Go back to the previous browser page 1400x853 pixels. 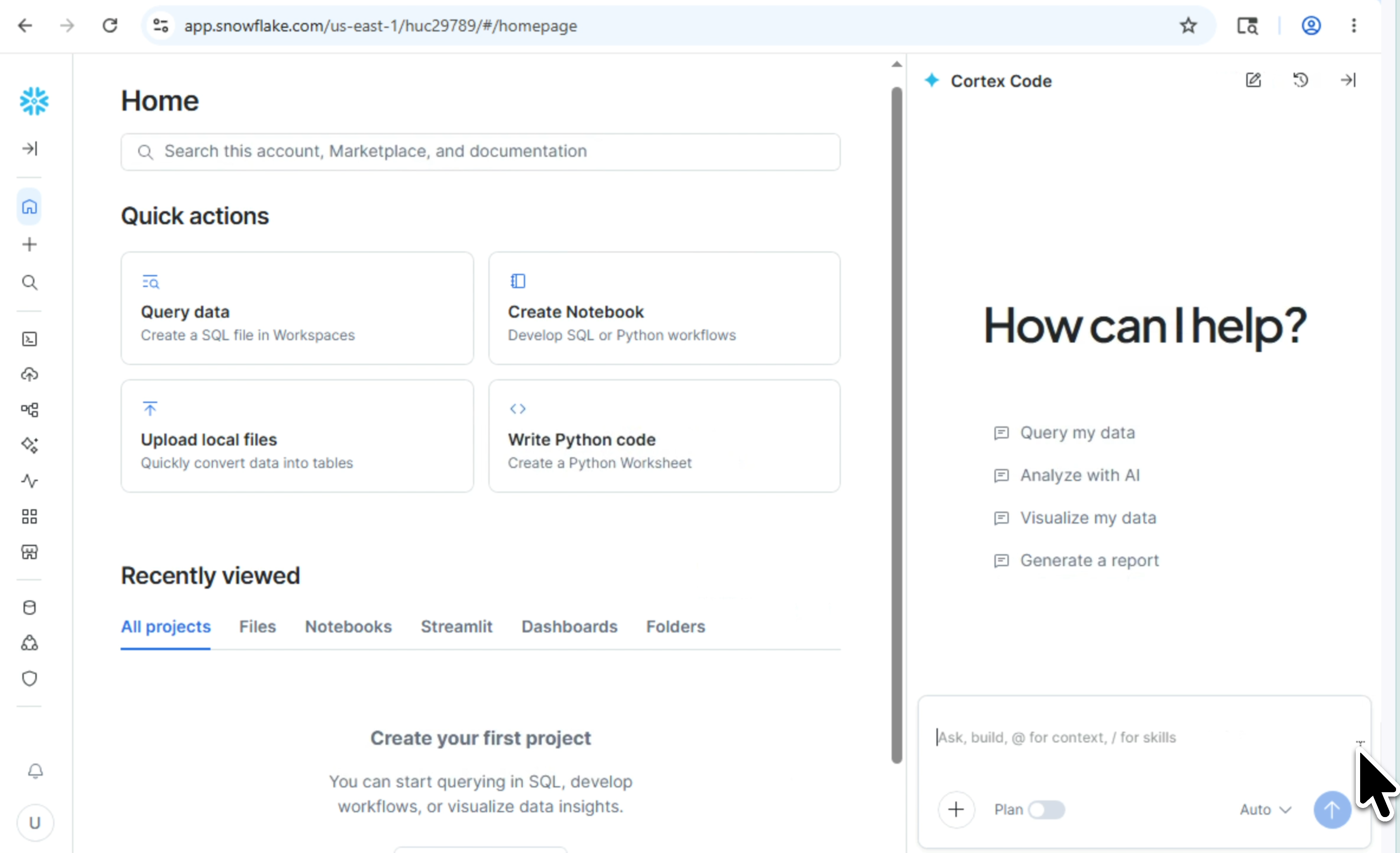click(25, 26)
